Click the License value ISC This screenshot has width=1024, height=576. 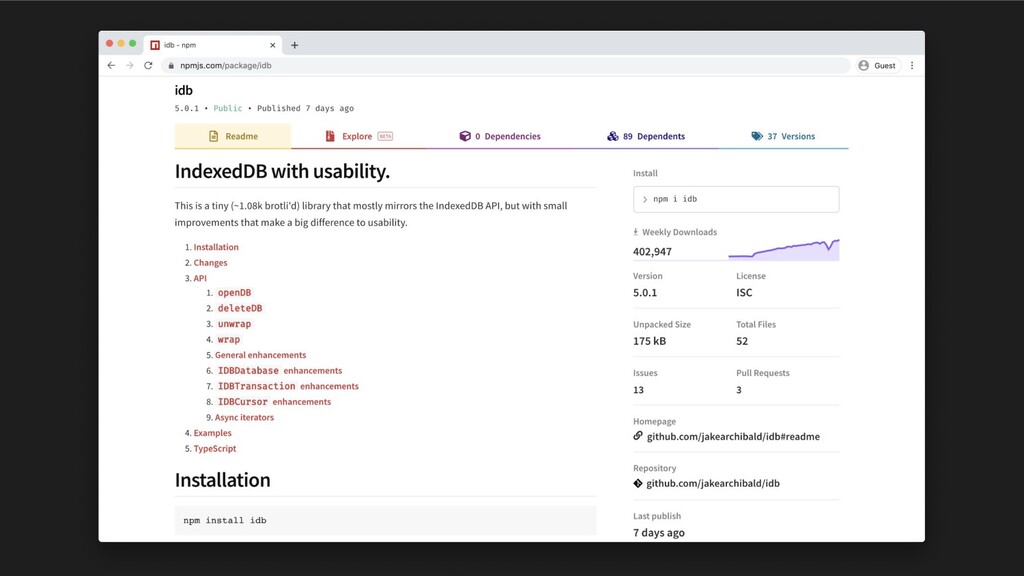point(744,293)
